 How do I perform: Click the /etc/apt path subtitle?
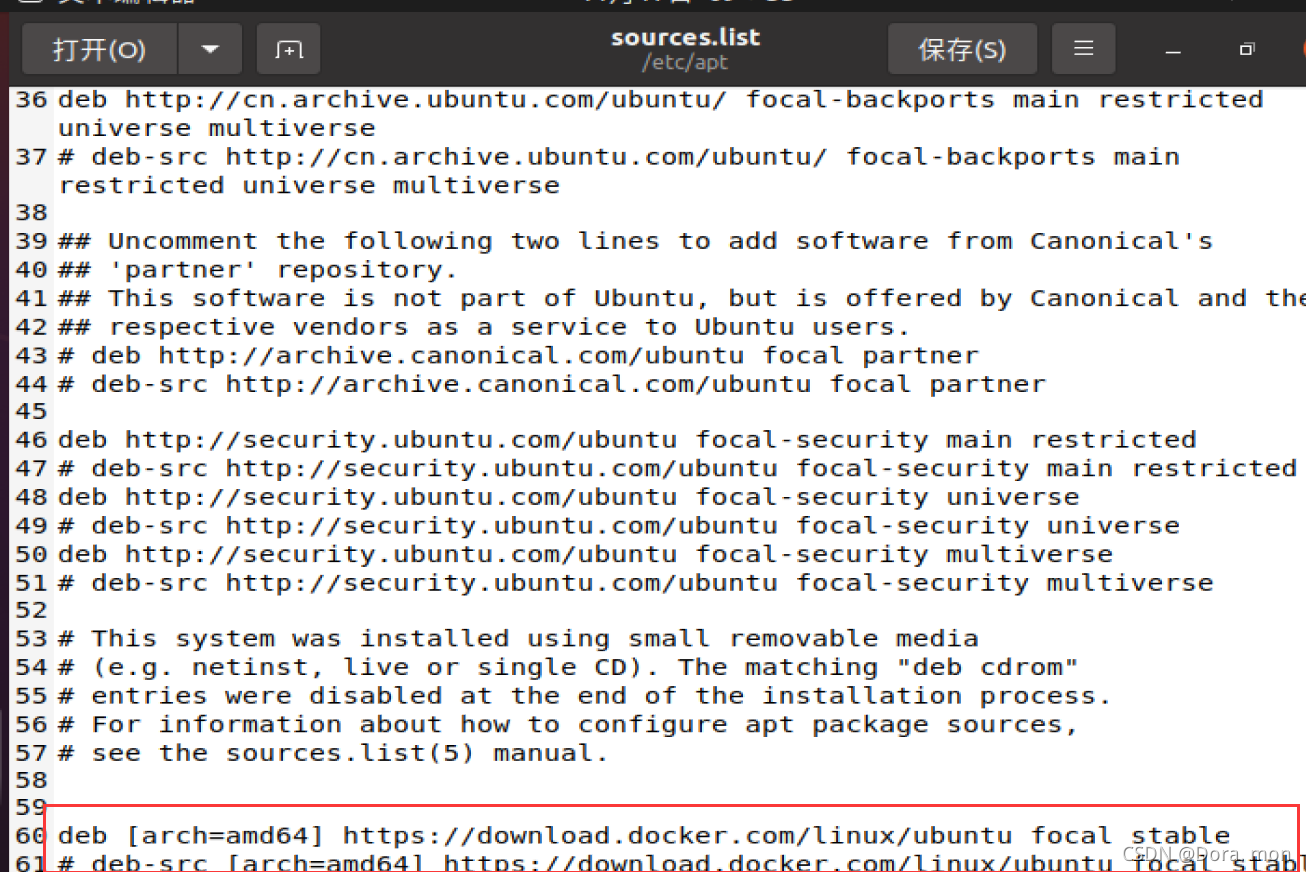[x=685, y=63]
